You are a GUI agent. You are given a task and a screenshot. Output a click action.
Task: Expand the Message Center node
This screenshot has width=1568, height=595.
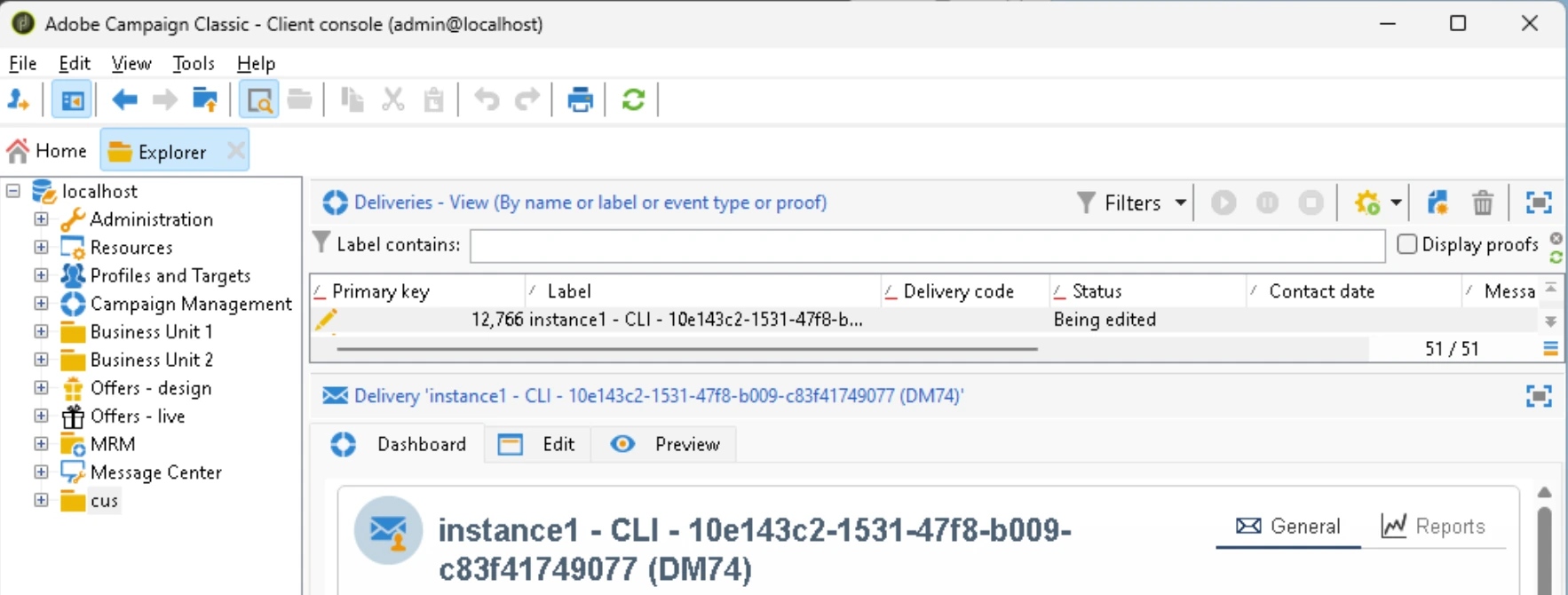pyautogui.click(x=41, y=472)
